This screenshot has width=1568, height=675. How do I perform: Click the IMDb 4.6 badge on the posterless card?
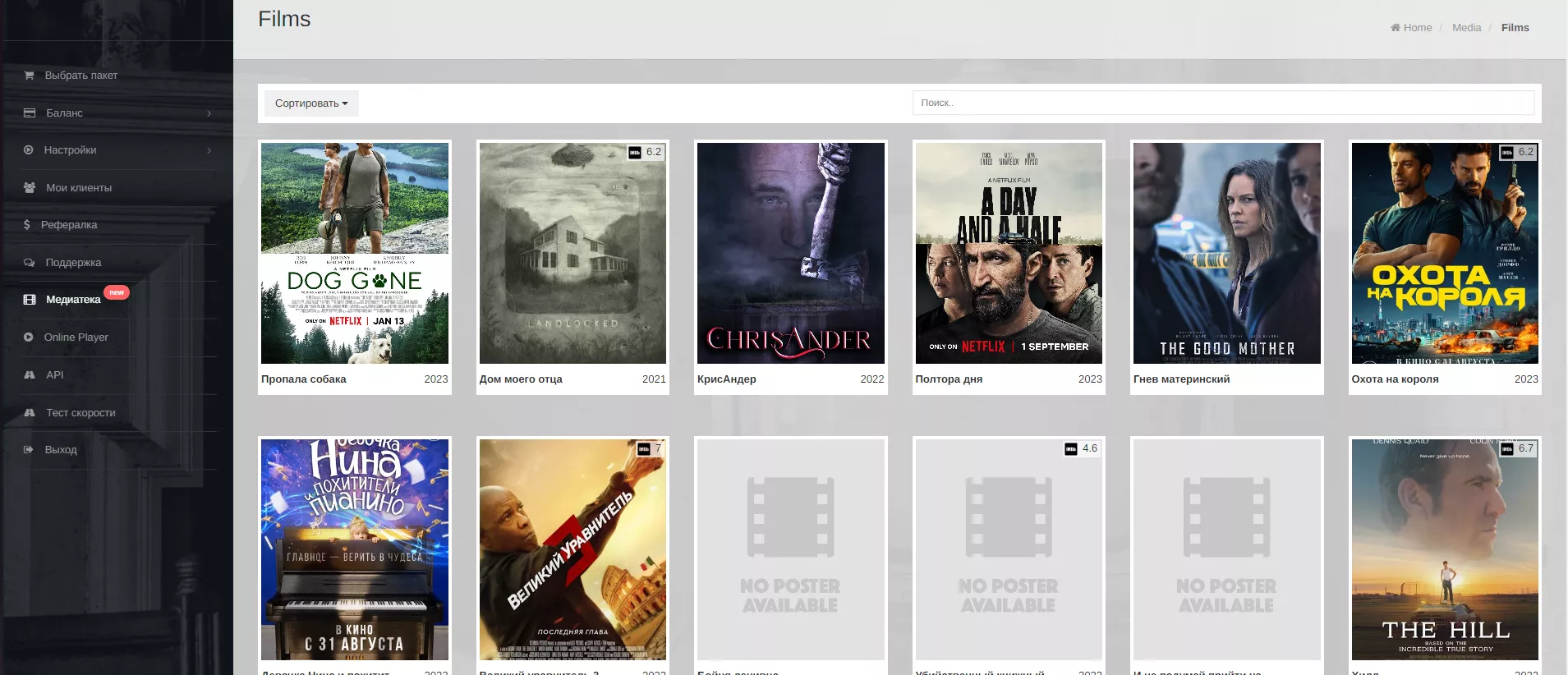1082,448
